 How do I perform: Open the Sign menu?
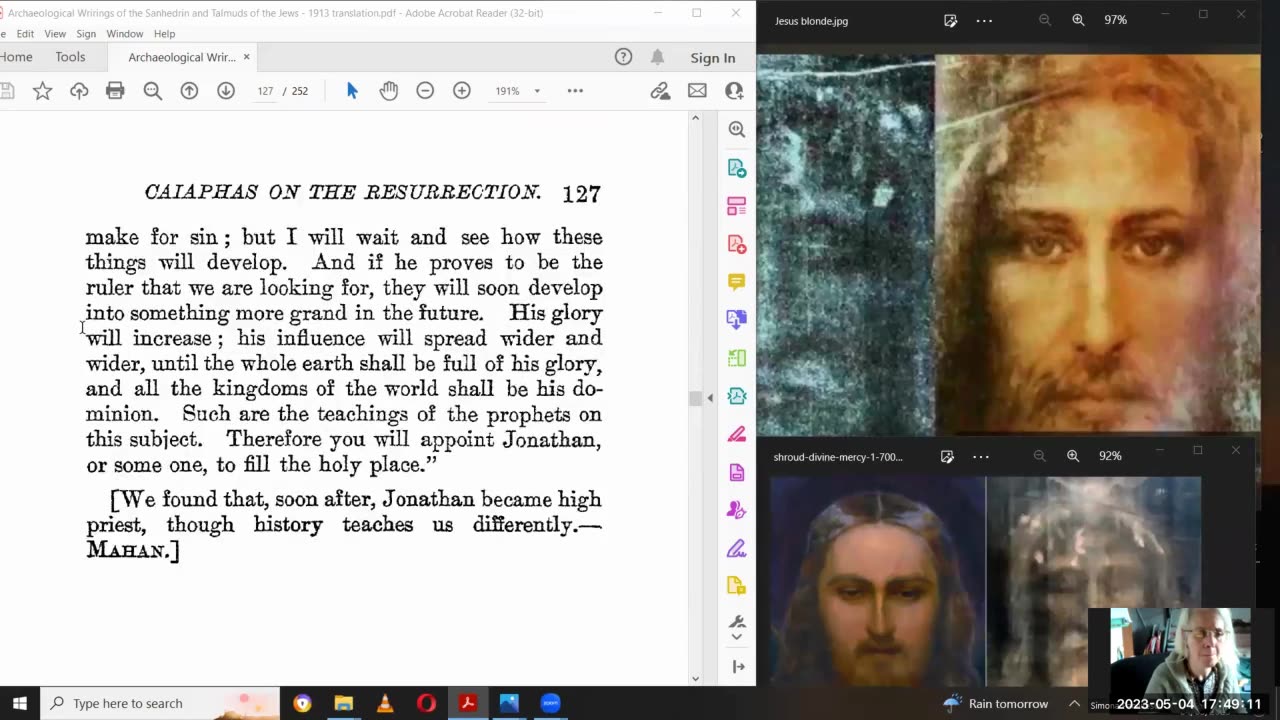tap(86, 34)
